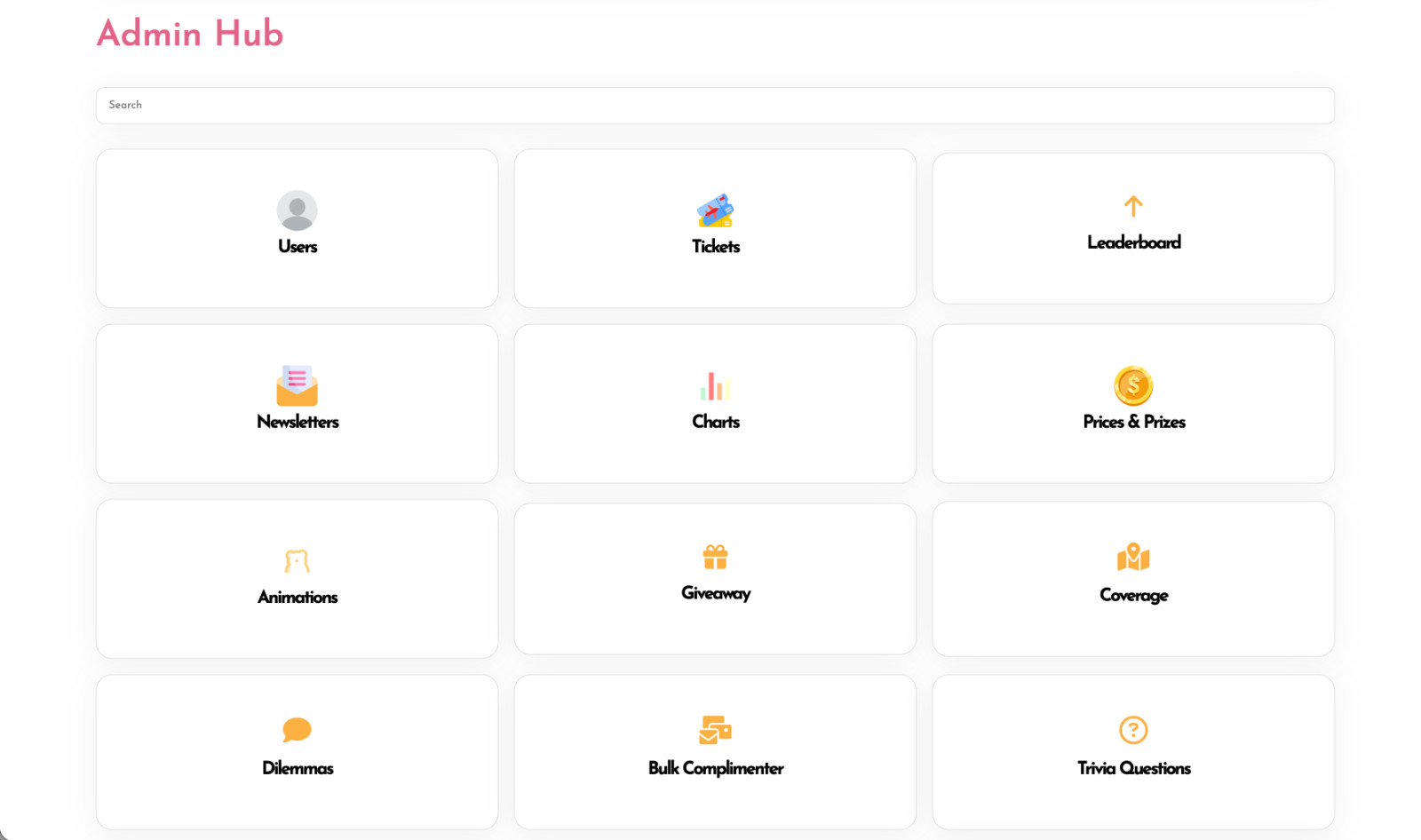Click the Users avatar icon
1421x840 pixels.
[x=297, y=210]
